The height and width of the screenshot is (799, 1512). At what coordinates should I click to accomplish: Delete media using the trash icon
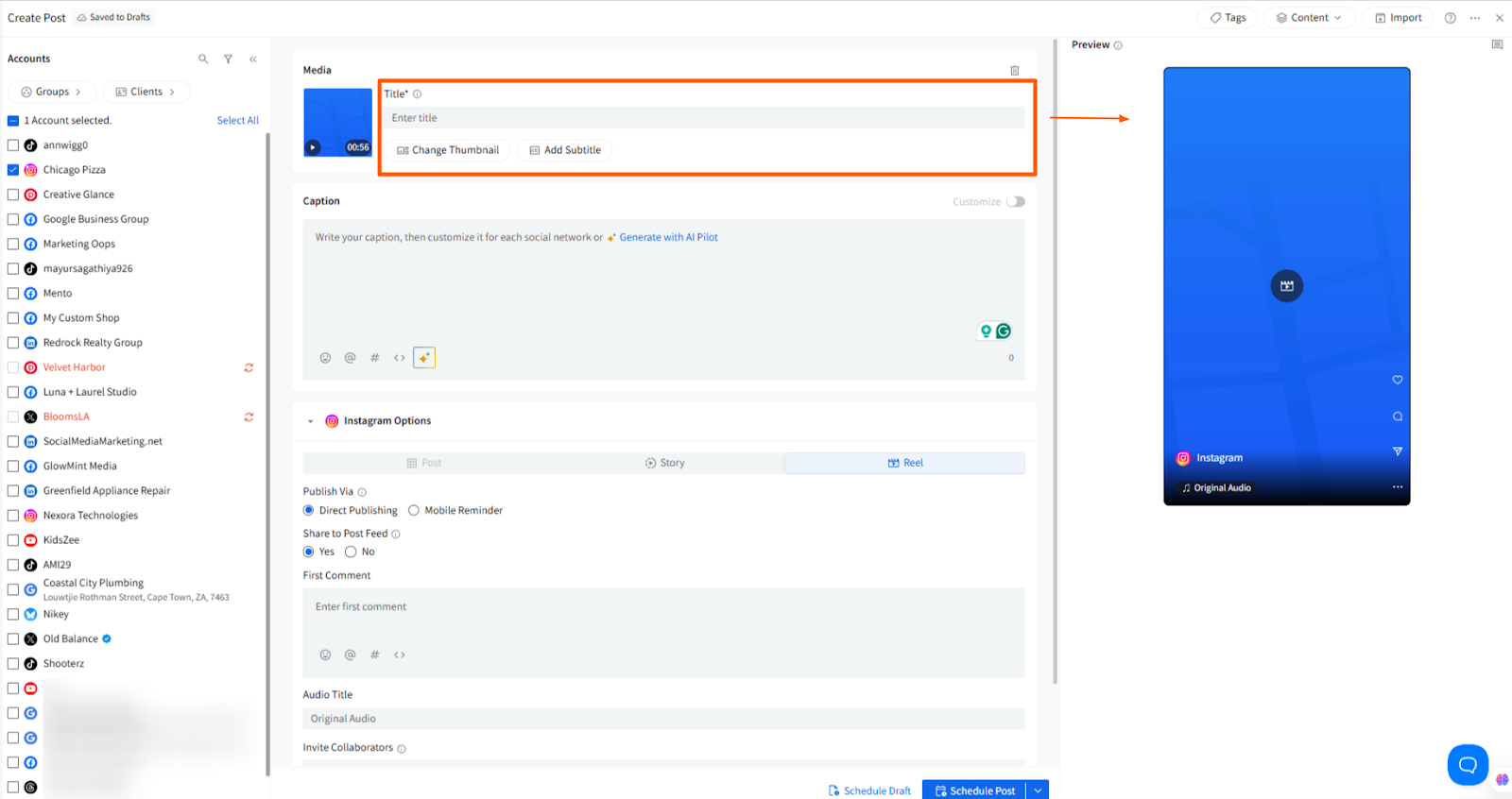click(x=1015, y=70)
